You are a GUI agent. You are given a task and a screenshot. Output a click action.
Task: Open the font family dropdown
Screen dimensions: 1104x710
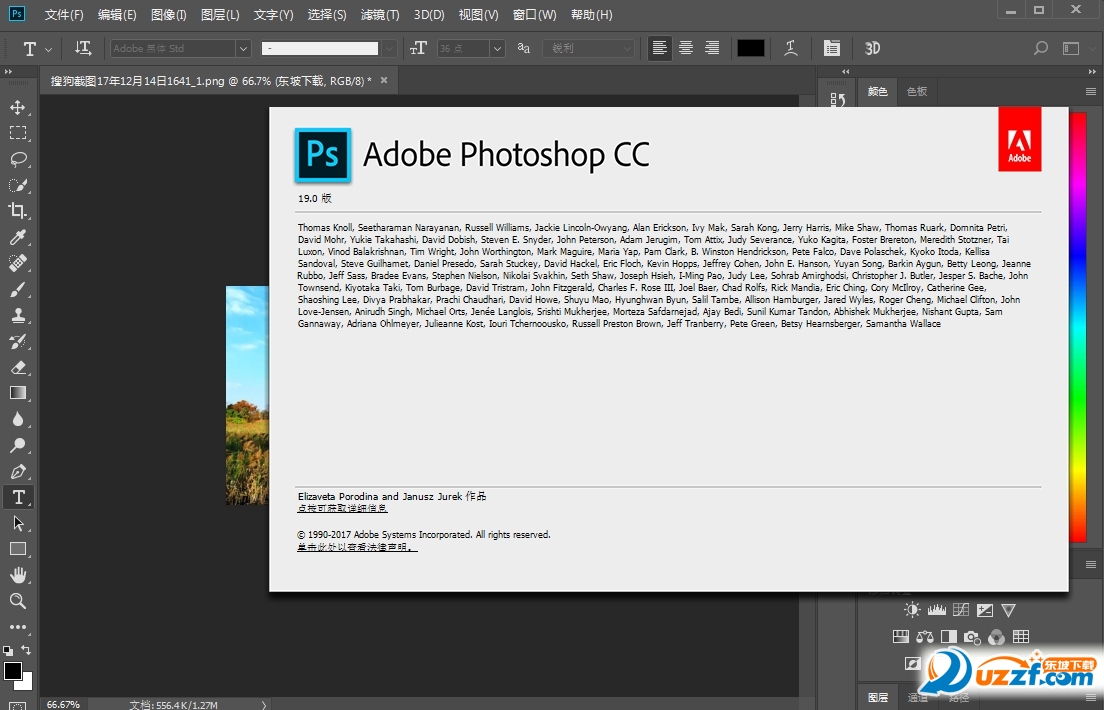[244, 47]
